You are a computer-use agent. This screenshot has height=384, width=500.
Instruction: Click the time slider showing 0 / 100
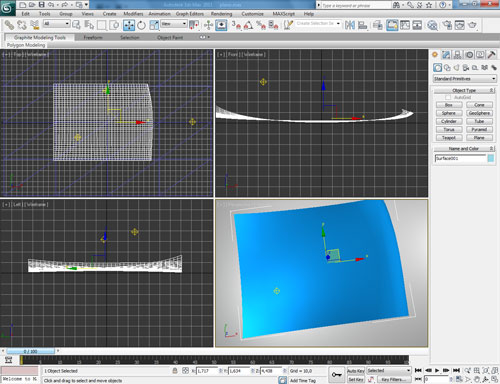pyautogui.click(x=30, y=351)
